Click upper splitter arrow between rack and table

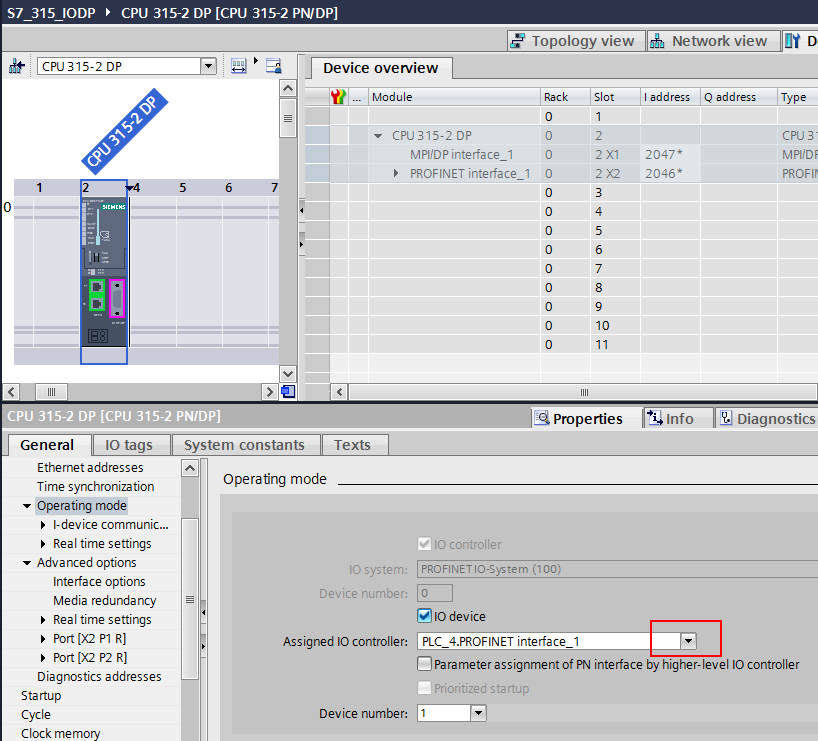pyautogui.click(x=302, y=211)
